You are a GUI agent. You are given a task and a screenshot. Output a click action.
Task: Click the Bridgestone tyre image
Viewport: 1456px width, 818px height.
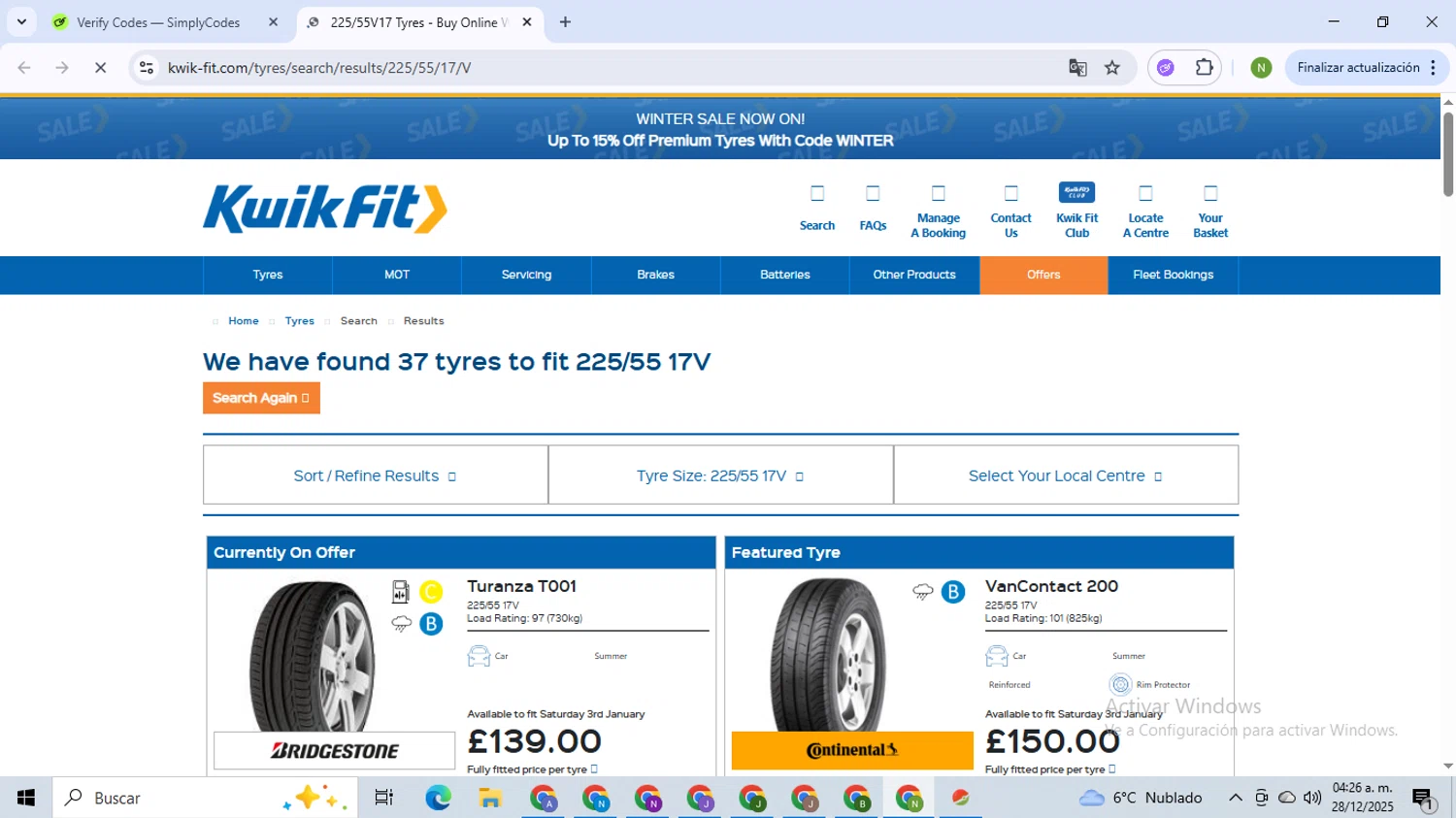click(x=313, y=655)
